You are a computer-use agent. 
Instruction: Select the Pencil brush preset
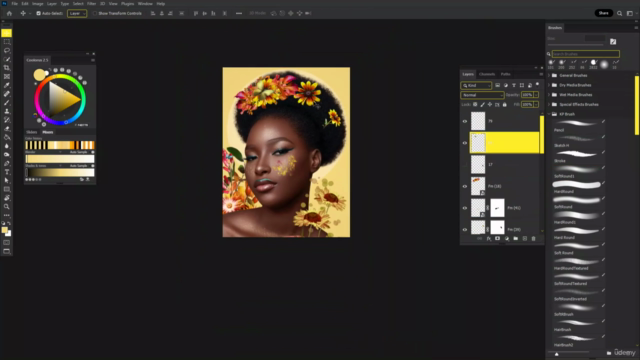point(578,126)
